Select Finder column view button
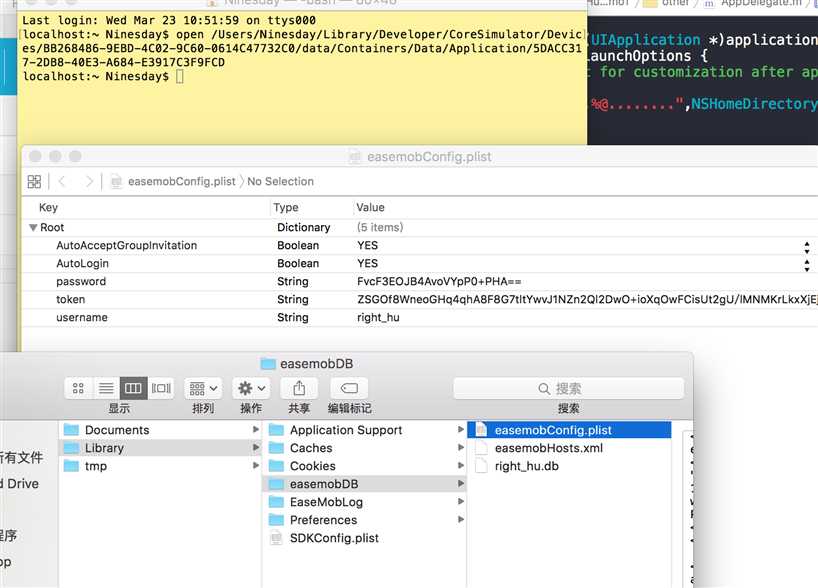Image resolution: width=818 pixels, height=588 pixels. click(x=133, y=388)
